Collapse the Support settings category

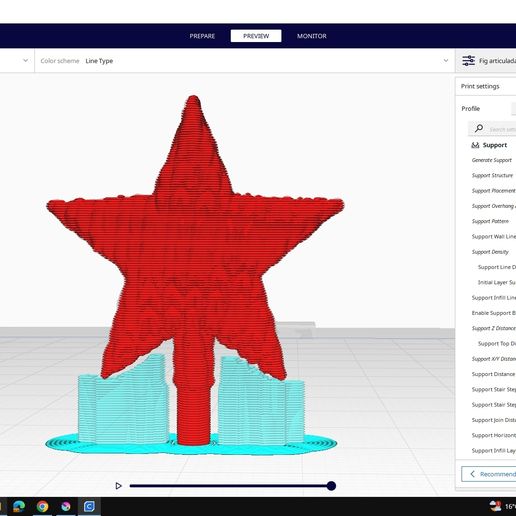point(495,145)
